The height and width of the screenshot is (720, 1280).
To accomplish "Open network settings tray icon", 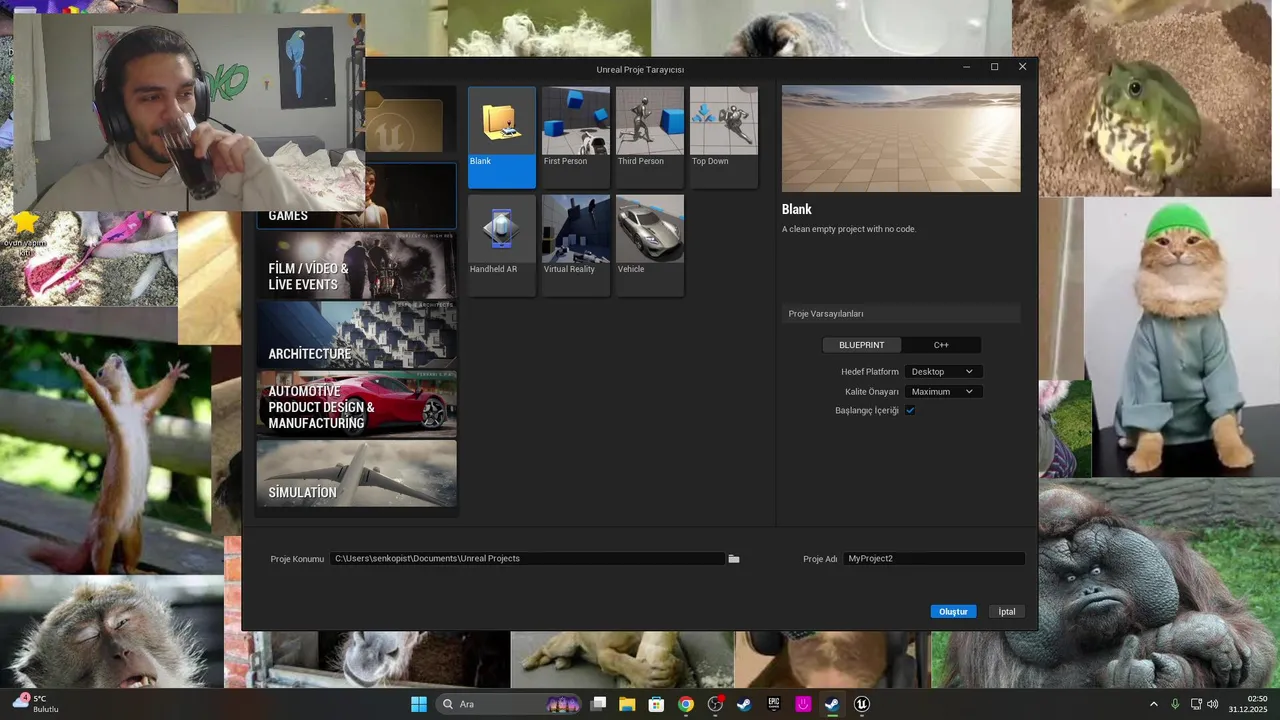I will tap(1196, 704).
